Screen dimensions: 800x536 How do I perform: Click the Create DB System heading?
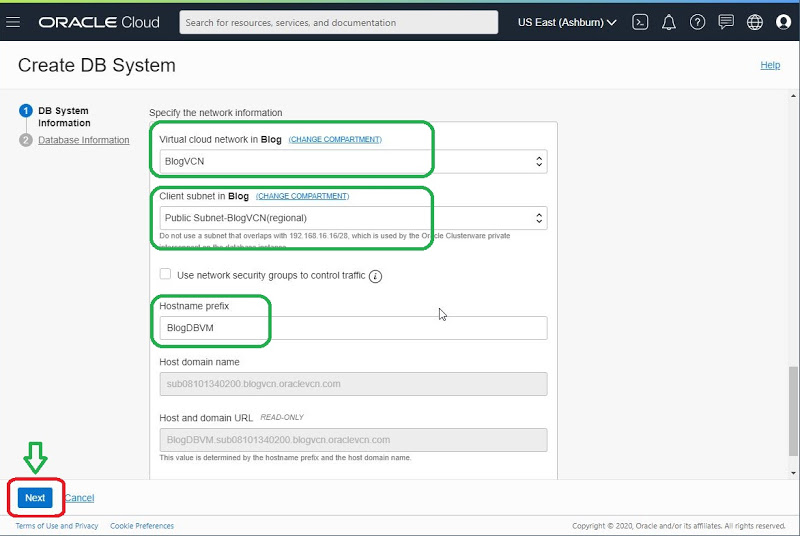tap(97, 65)
